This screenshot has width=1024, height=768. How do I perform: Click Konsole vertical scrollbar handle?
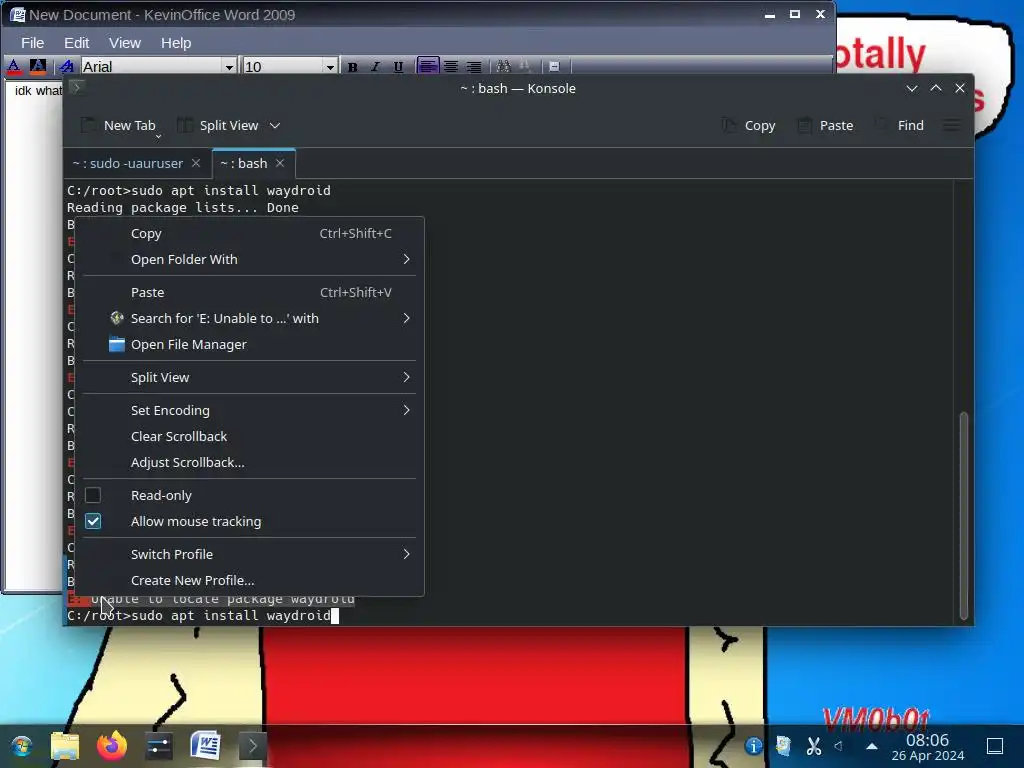tap(963, 515)
